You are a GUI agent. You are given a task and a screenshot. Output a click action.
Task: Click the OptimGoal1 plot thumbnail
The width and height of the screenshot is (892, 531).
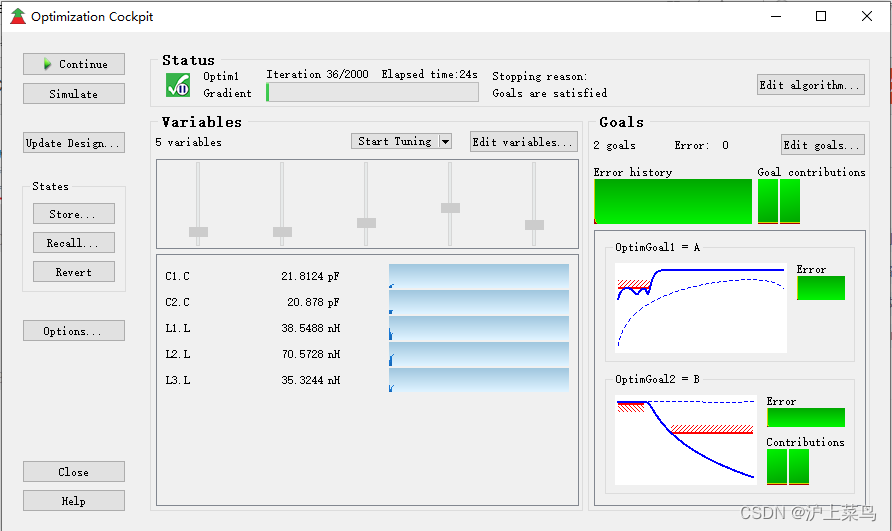pyautogui.click(x=701, y=308)
